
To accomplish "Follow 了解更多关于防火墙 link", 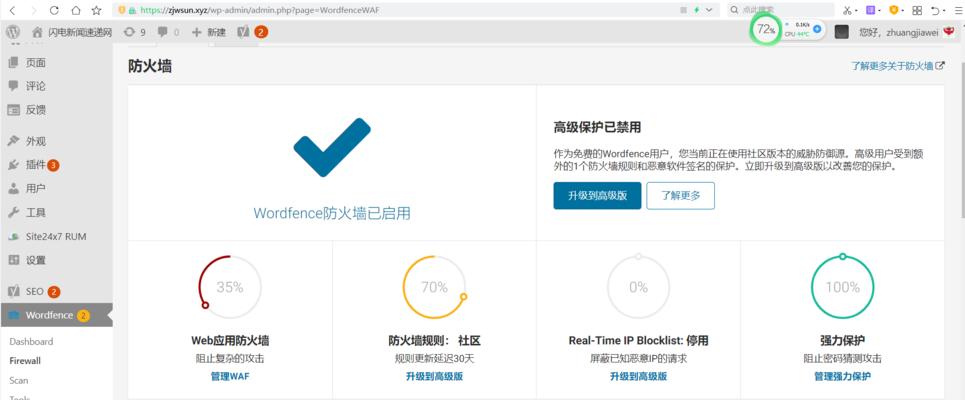I will point(897,66).
